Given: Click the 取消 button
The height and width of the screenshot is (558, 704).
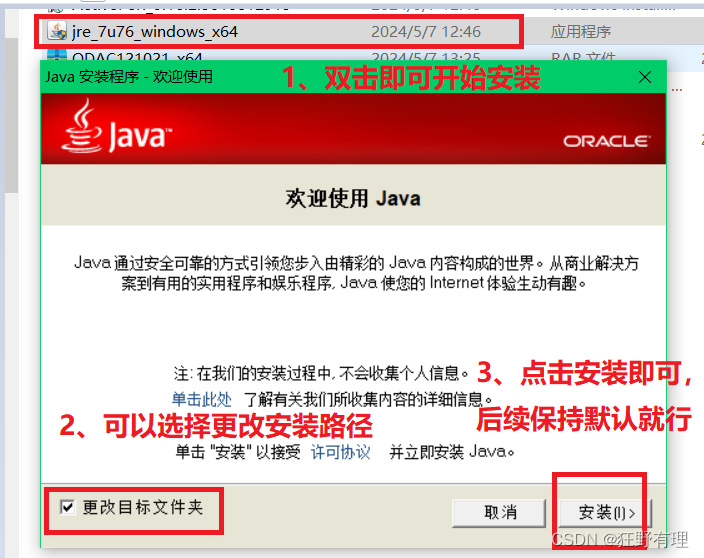Looking at the screenshot, I should (499, 513).
